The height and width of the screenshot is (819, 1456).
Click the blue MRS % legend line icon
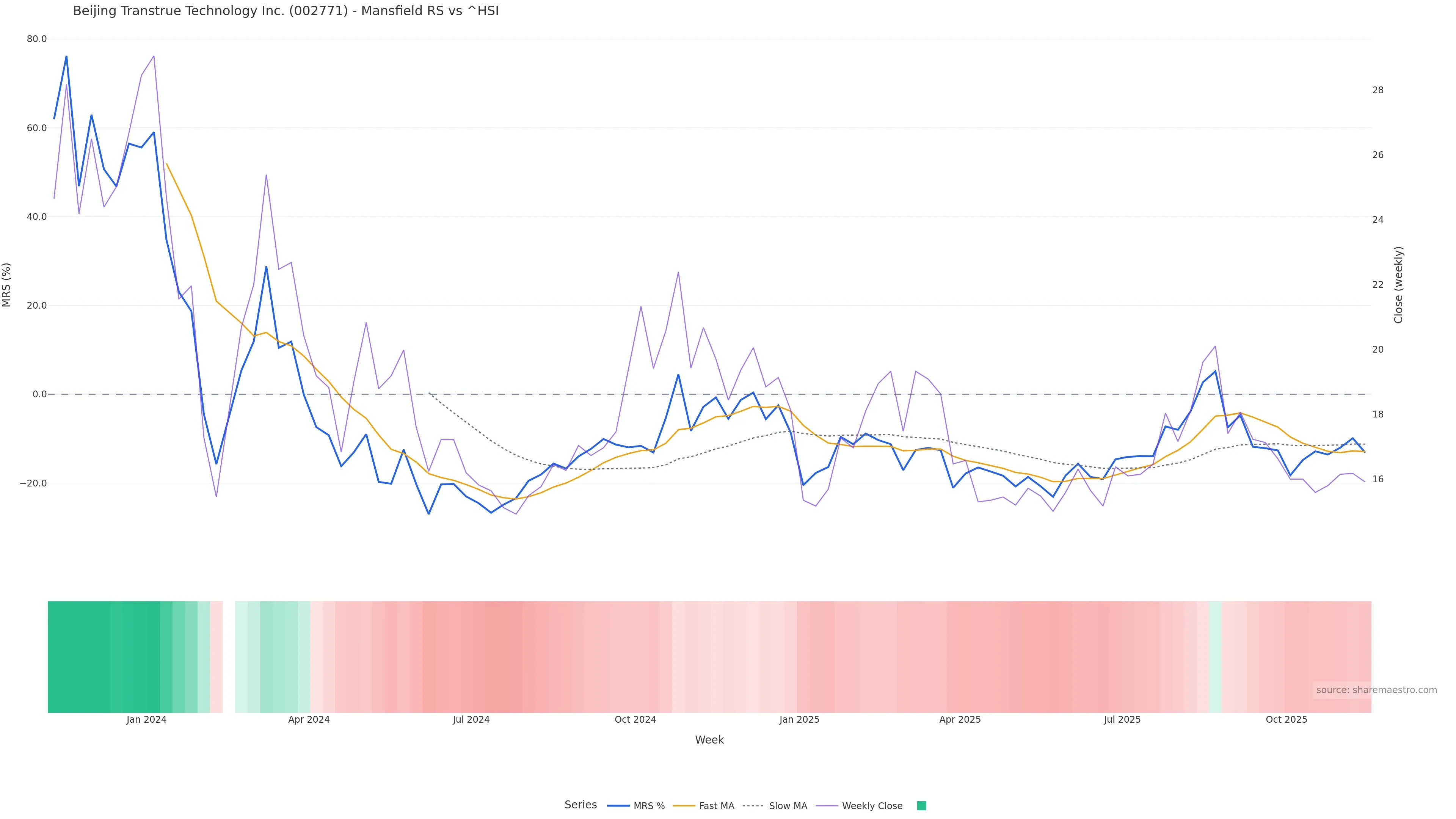click(x=618, y=806)
